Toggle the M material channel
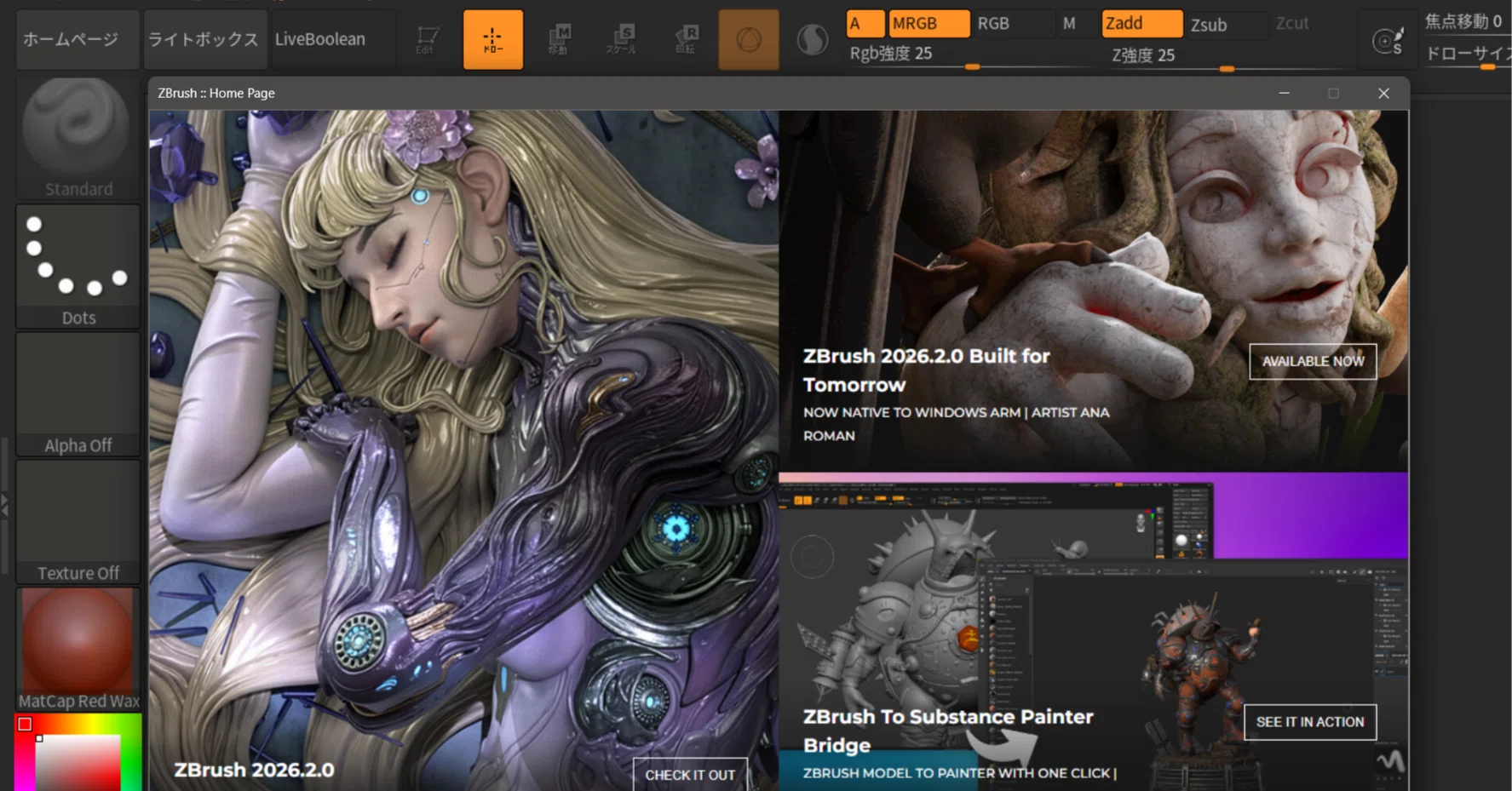Image resolution: width=1512 pixels, height=791 pixels. (1077, 24)
